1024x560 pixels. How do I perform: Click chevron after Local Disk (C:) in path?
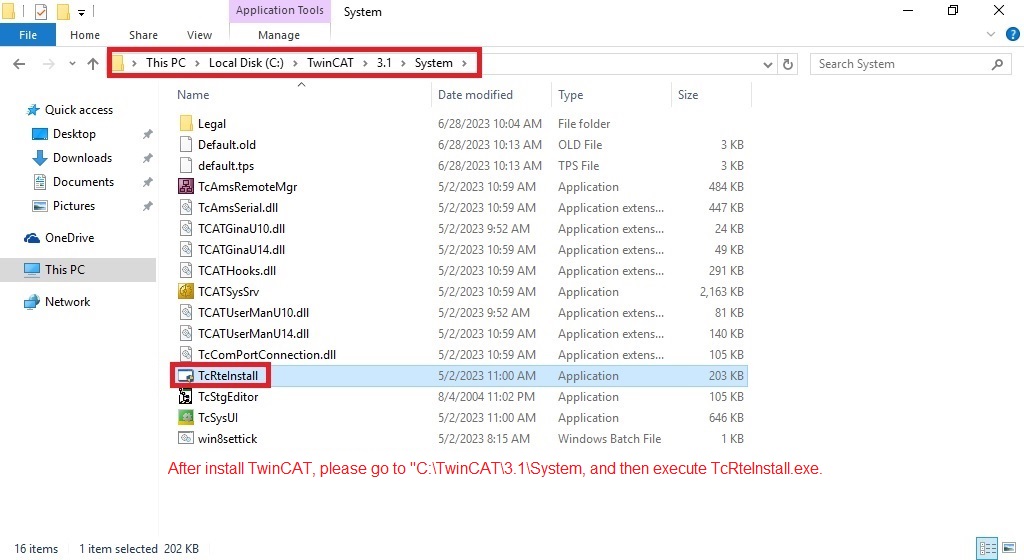(295, 63)
